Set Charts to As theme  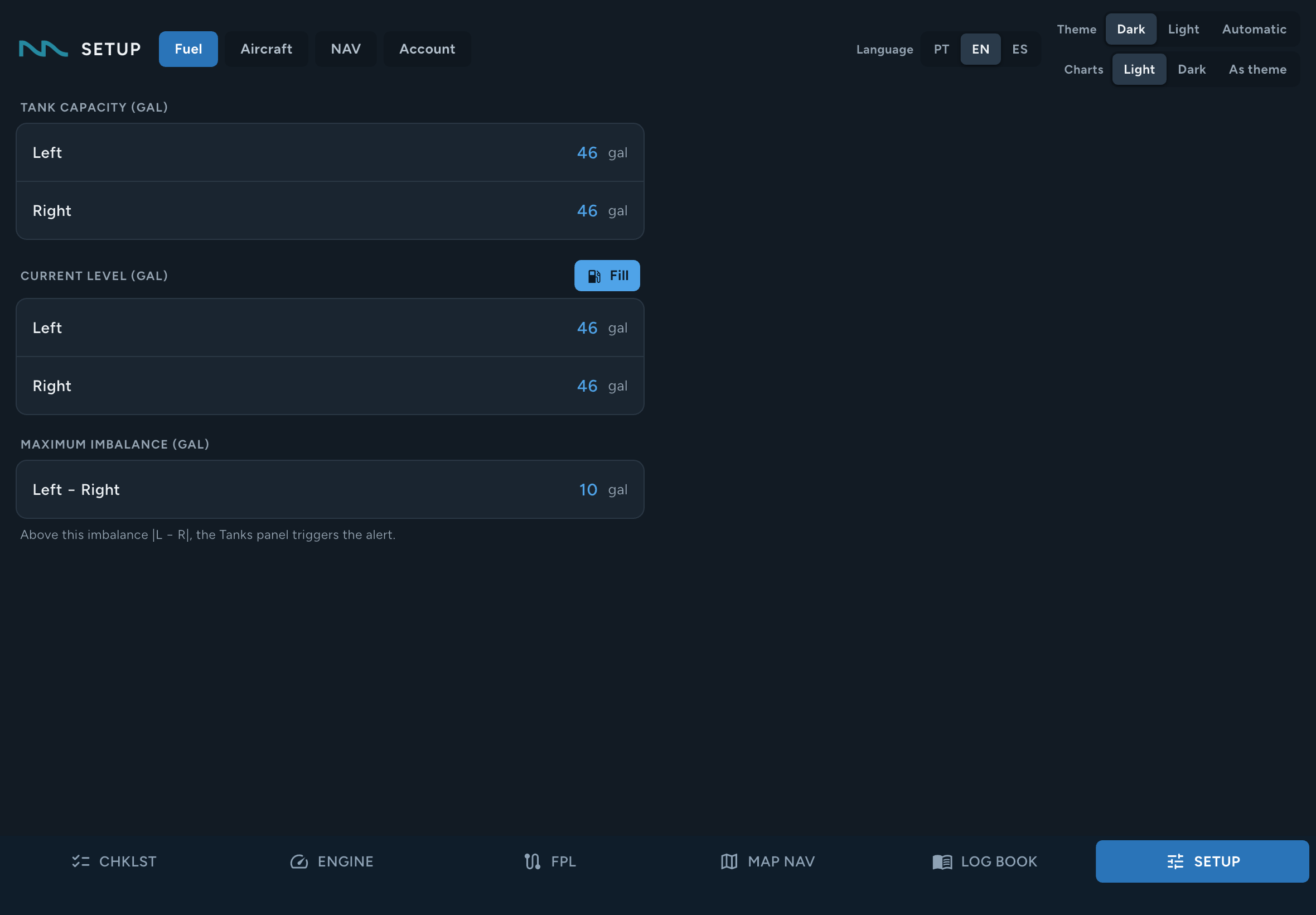point(1257,69)
